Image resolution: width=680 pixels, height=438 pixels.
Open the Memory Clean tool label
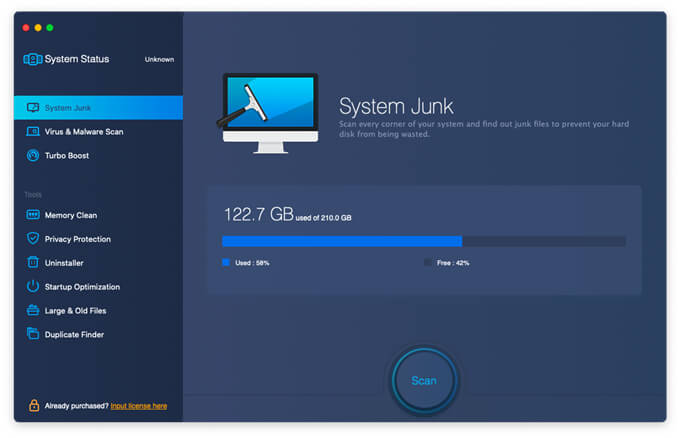point(71,215)
